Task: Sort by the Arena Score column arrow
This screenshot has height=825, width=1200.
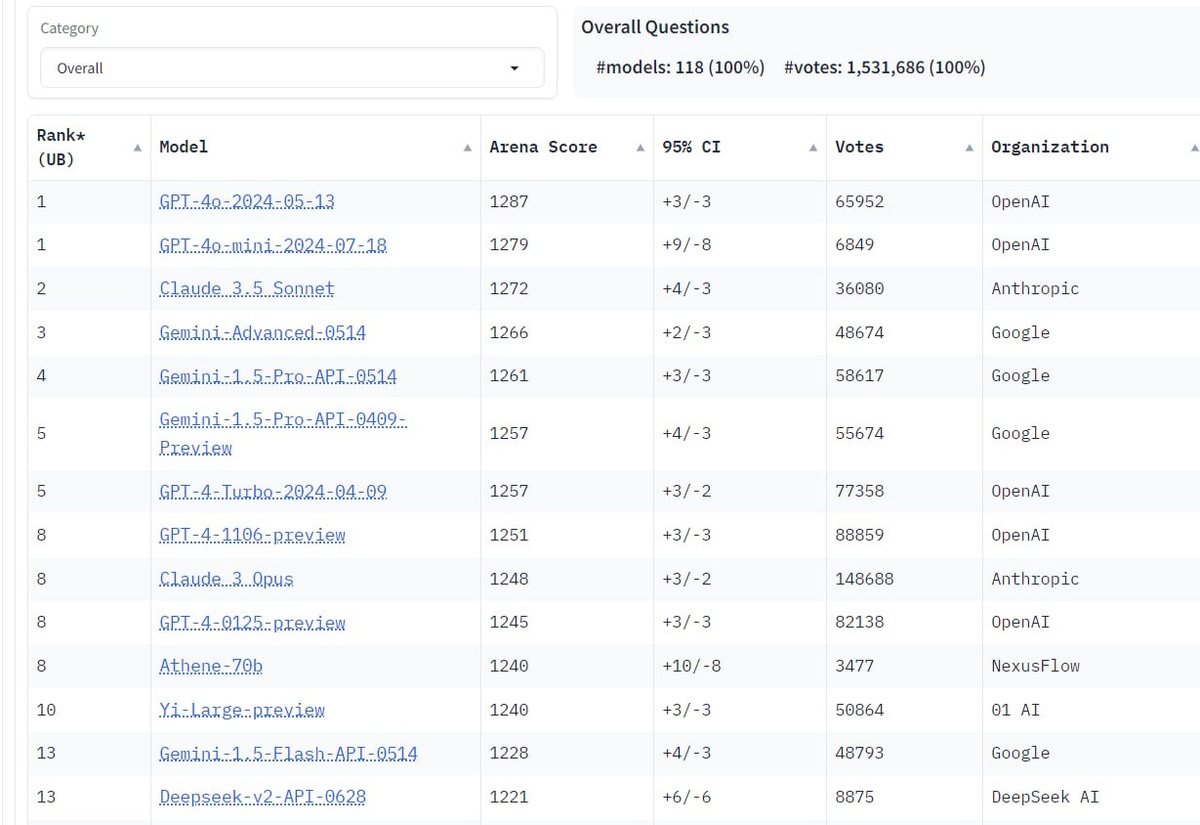Action: point(640,148)
